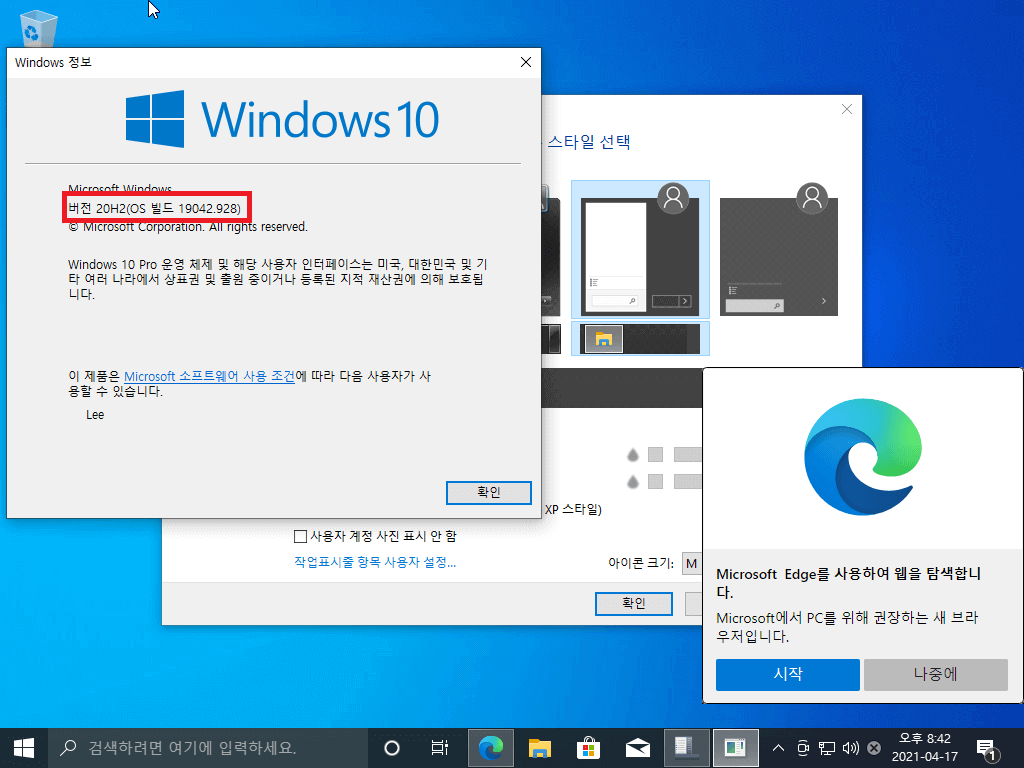The image size is (1024, 768).
Task: Open Microsoft Store taskbar icon
Action: (x=588, y=748)
